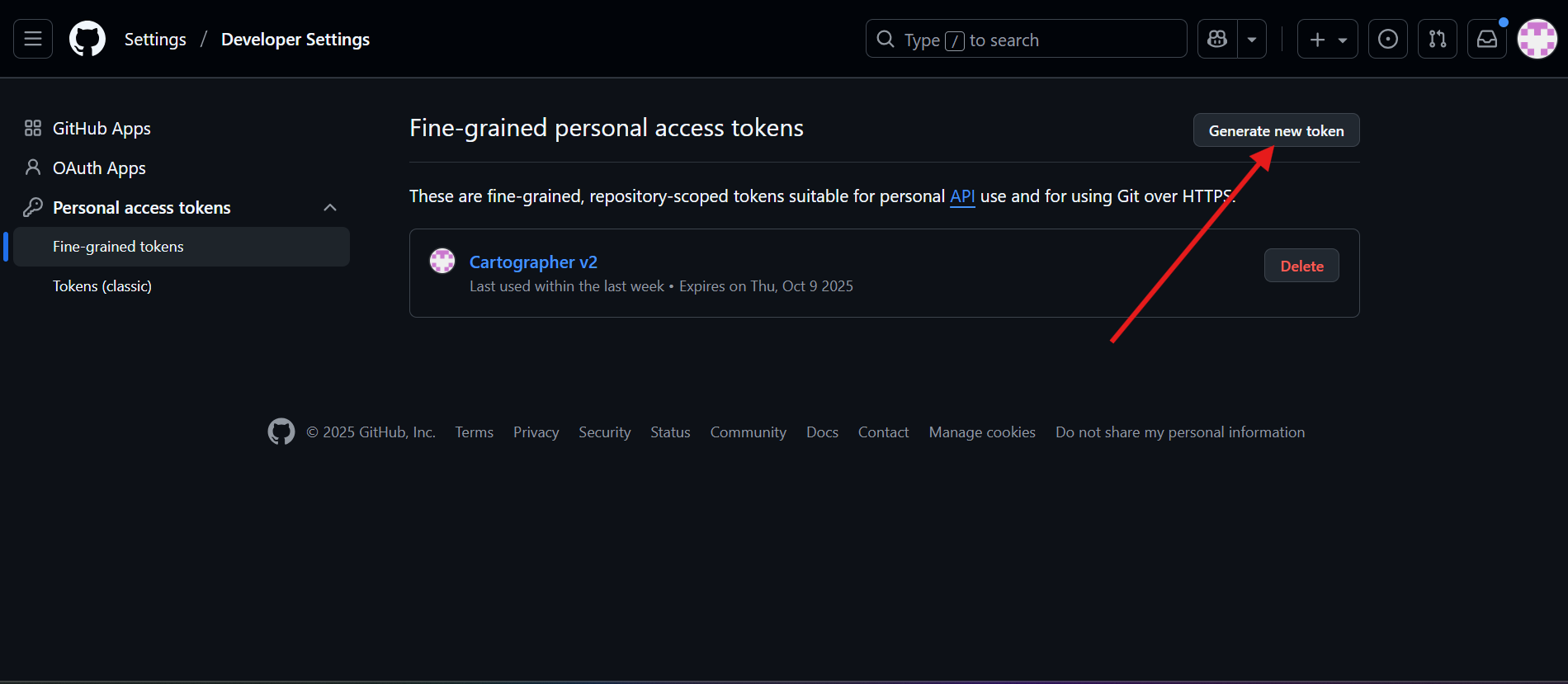Delete the Cartographer v2 token
The height and width of the screenshot is (684, 1568).
(1301, 266)
